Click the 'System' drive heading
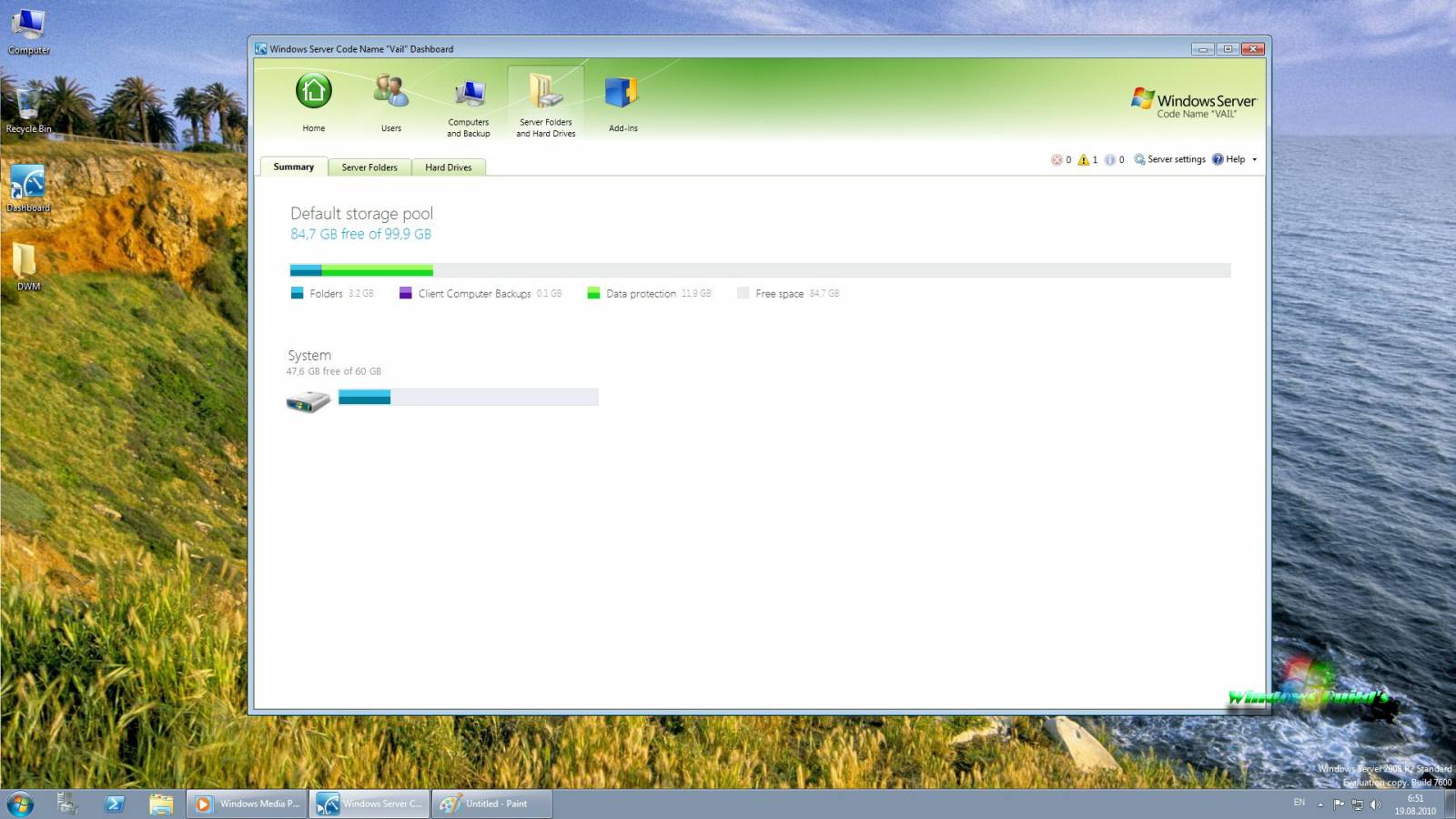 click(x=309, y=356)
